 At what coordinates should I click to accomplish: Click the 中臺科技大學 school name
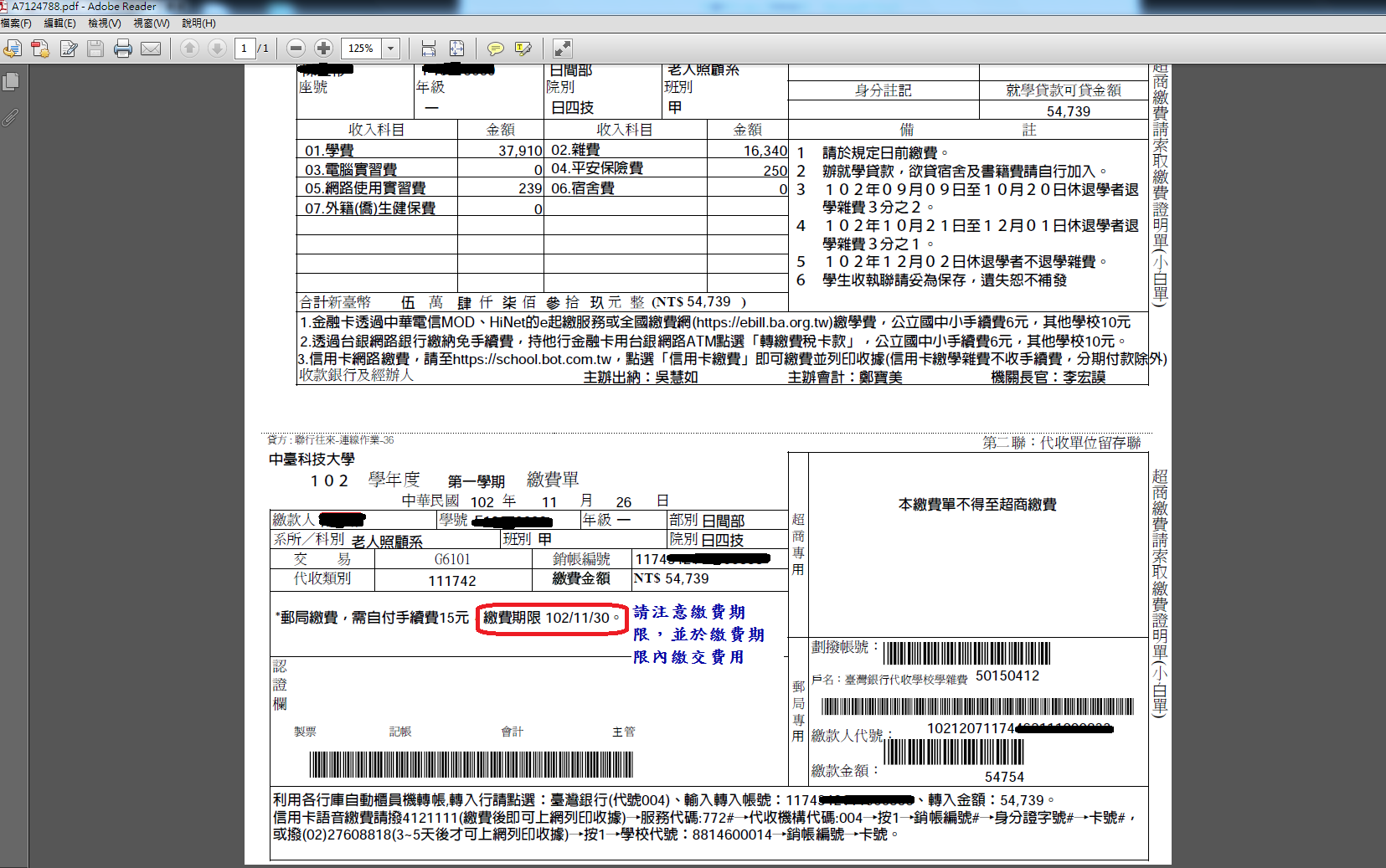tap(312, 459)
